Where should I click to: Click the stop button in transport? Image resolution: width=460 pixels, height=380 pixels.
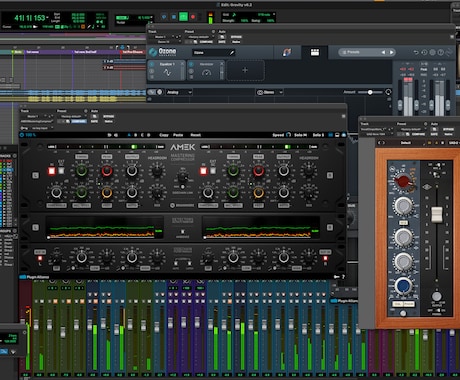click(174, 16)
